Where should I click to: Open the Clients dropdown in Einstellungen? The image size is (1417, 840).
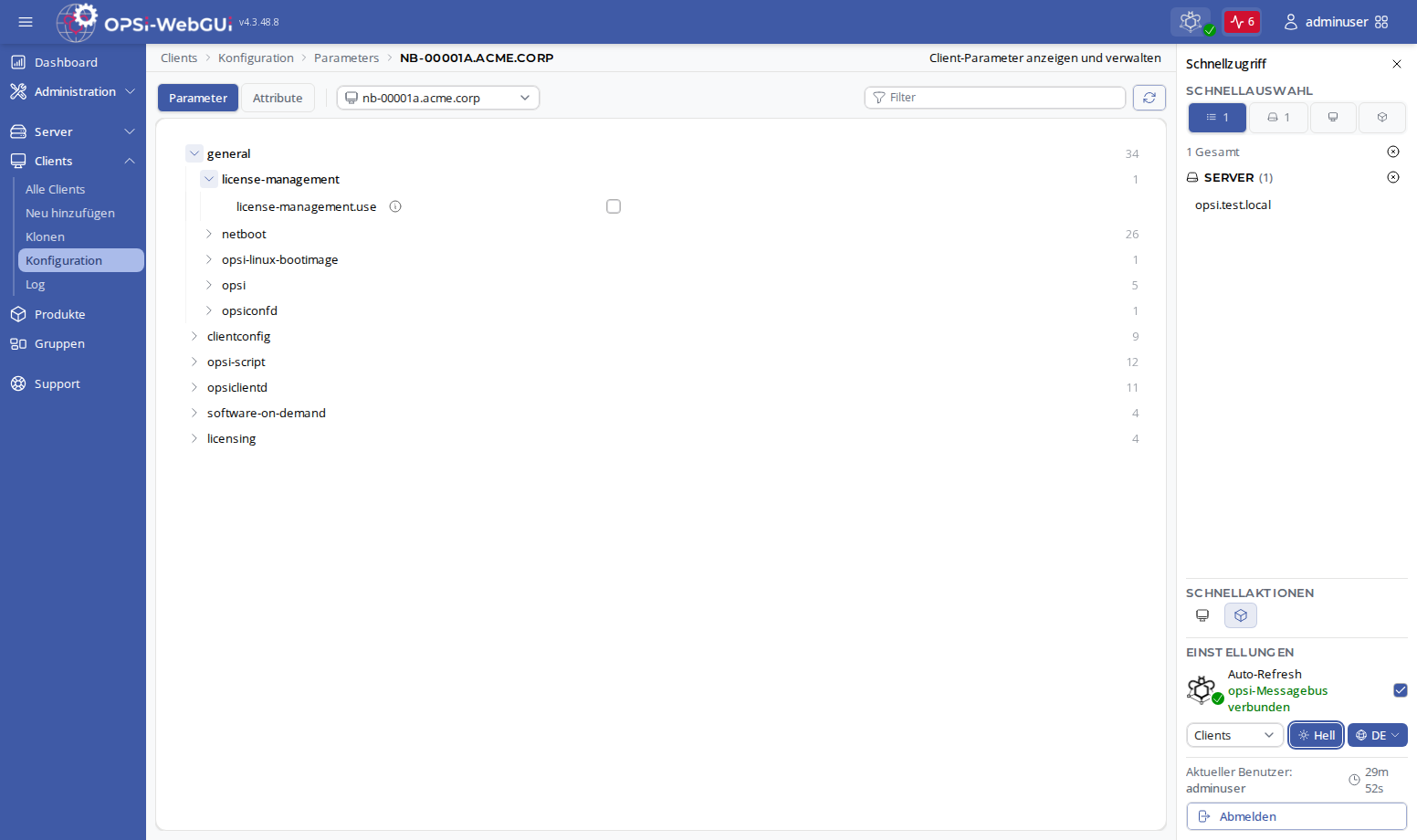click(x=1234, y=735)
